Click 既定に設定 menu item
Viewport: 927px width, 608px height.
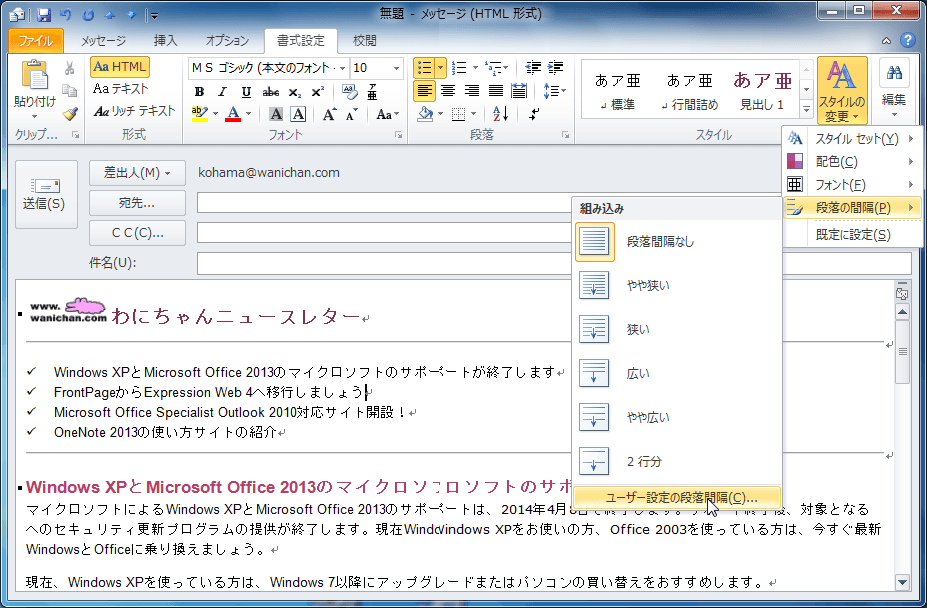pos(853,235)
